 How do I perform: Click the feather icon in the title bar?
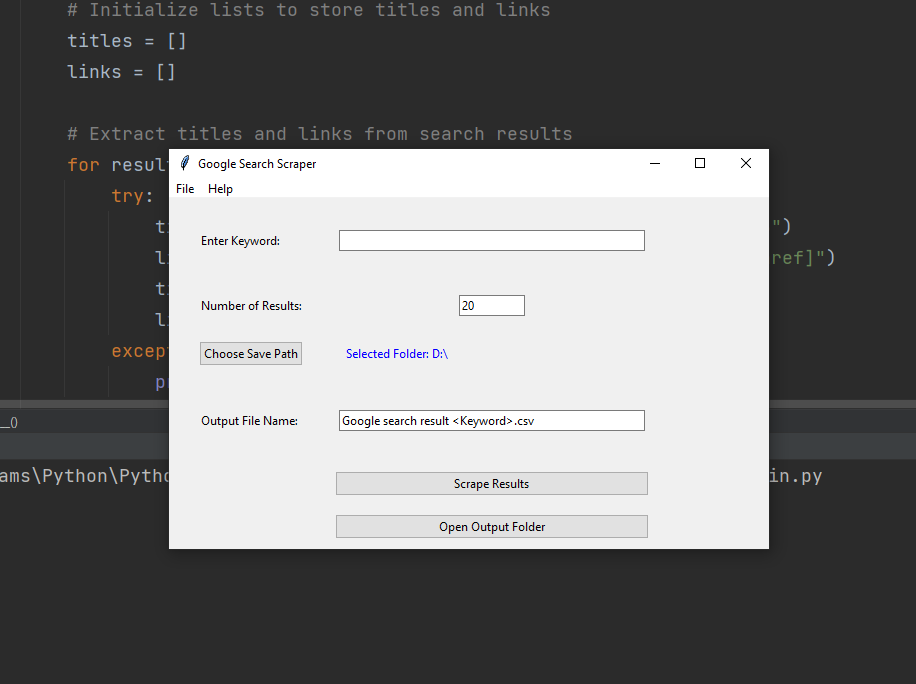[x=184, y=164]
